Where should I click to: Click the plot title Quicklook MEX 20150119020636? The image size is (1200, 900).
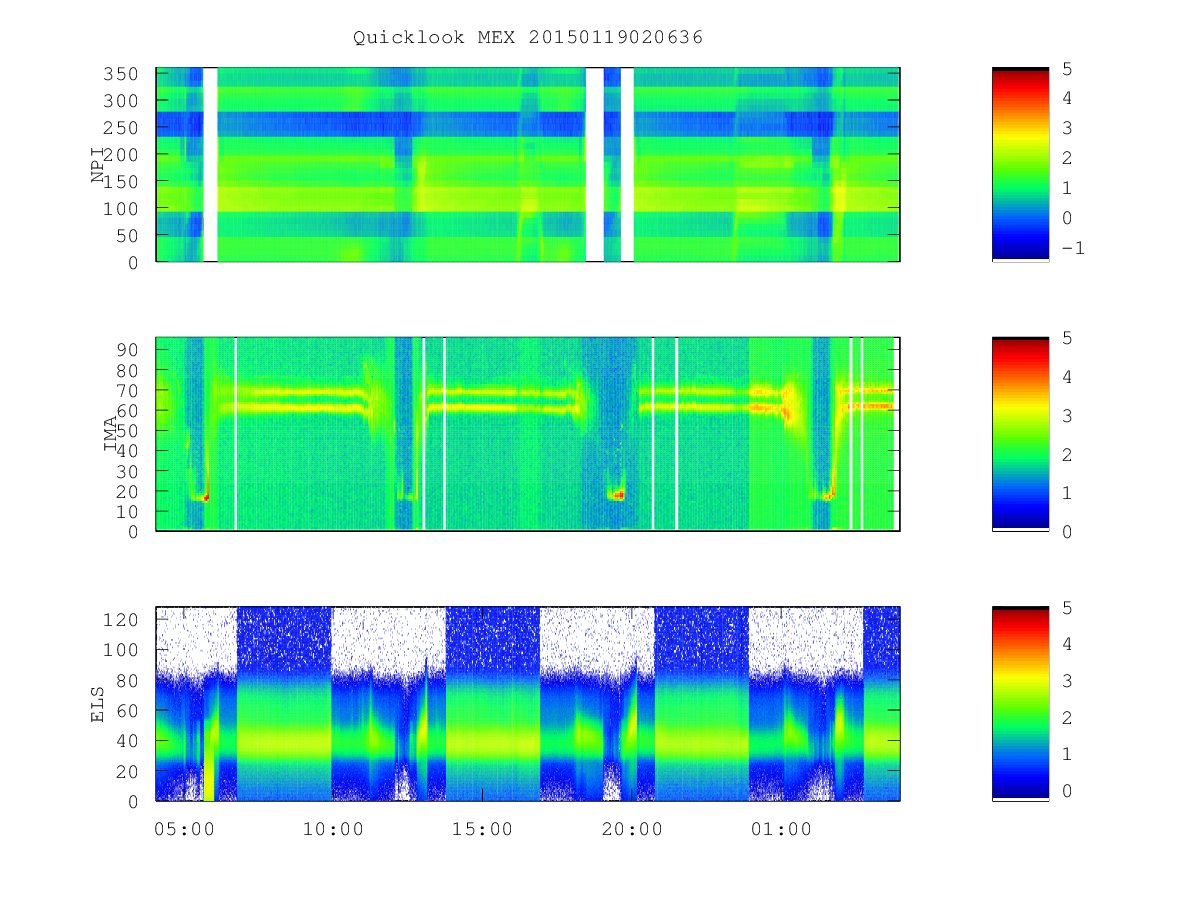(x=528, y=38)
